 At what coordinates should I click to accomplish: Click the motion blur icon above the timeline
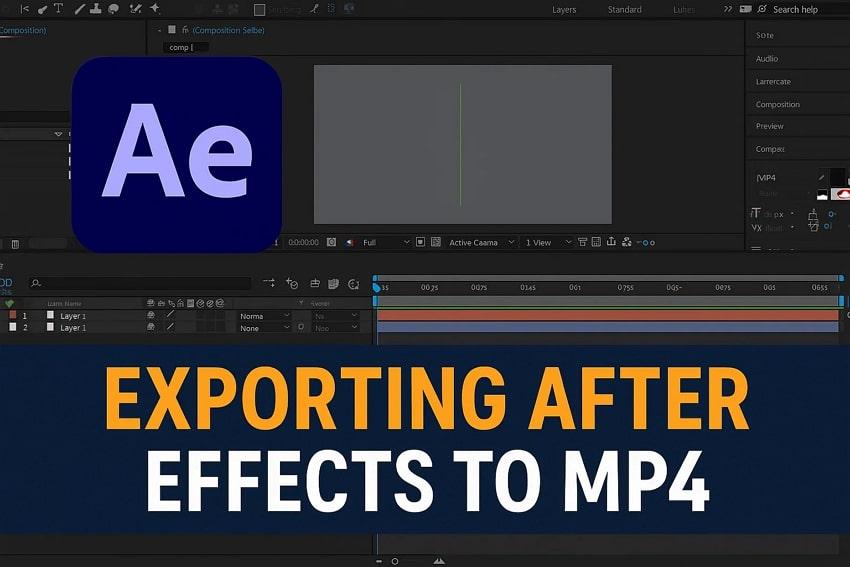333,284
